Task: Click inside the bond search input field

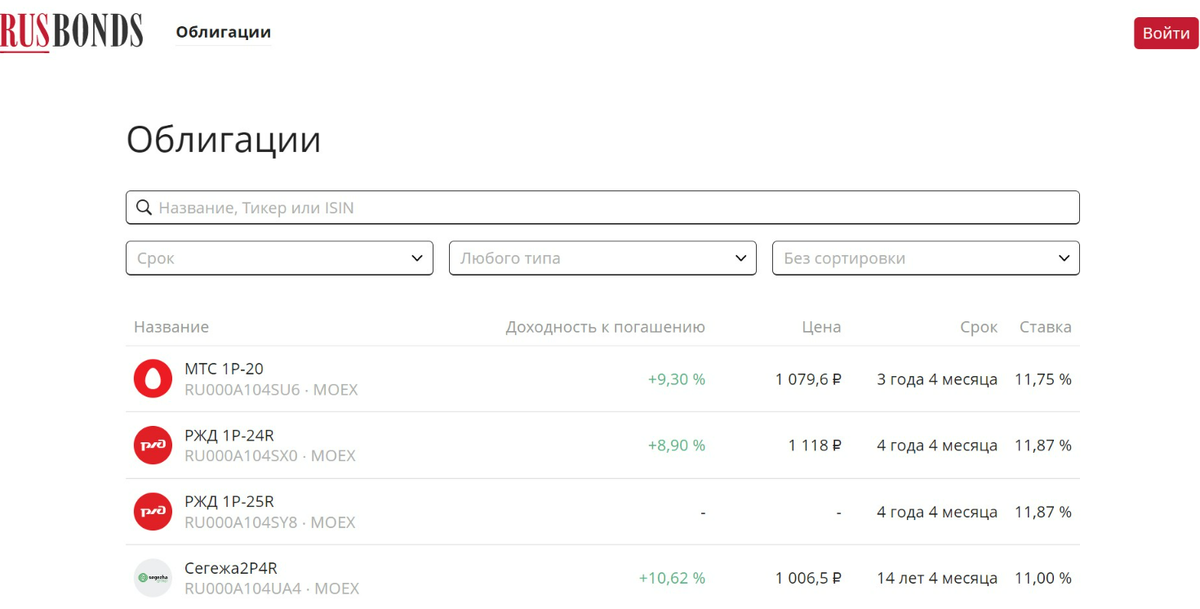Action: point(500,206)
